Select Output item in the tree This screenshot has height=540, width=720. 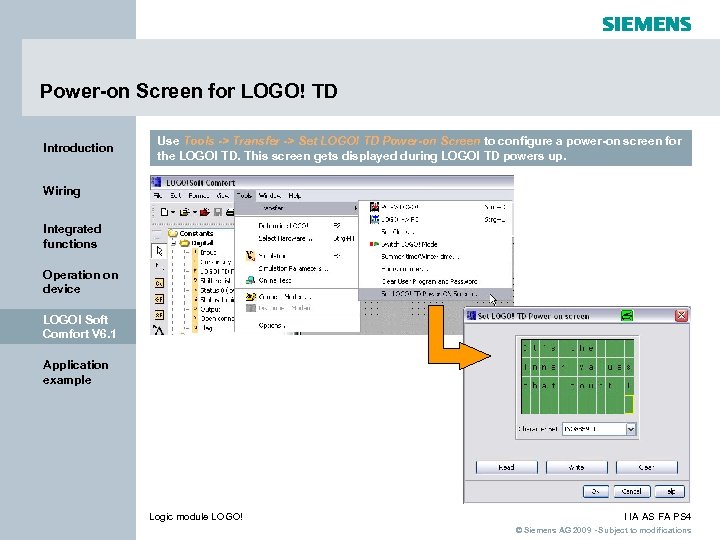(x=210, y=309)
